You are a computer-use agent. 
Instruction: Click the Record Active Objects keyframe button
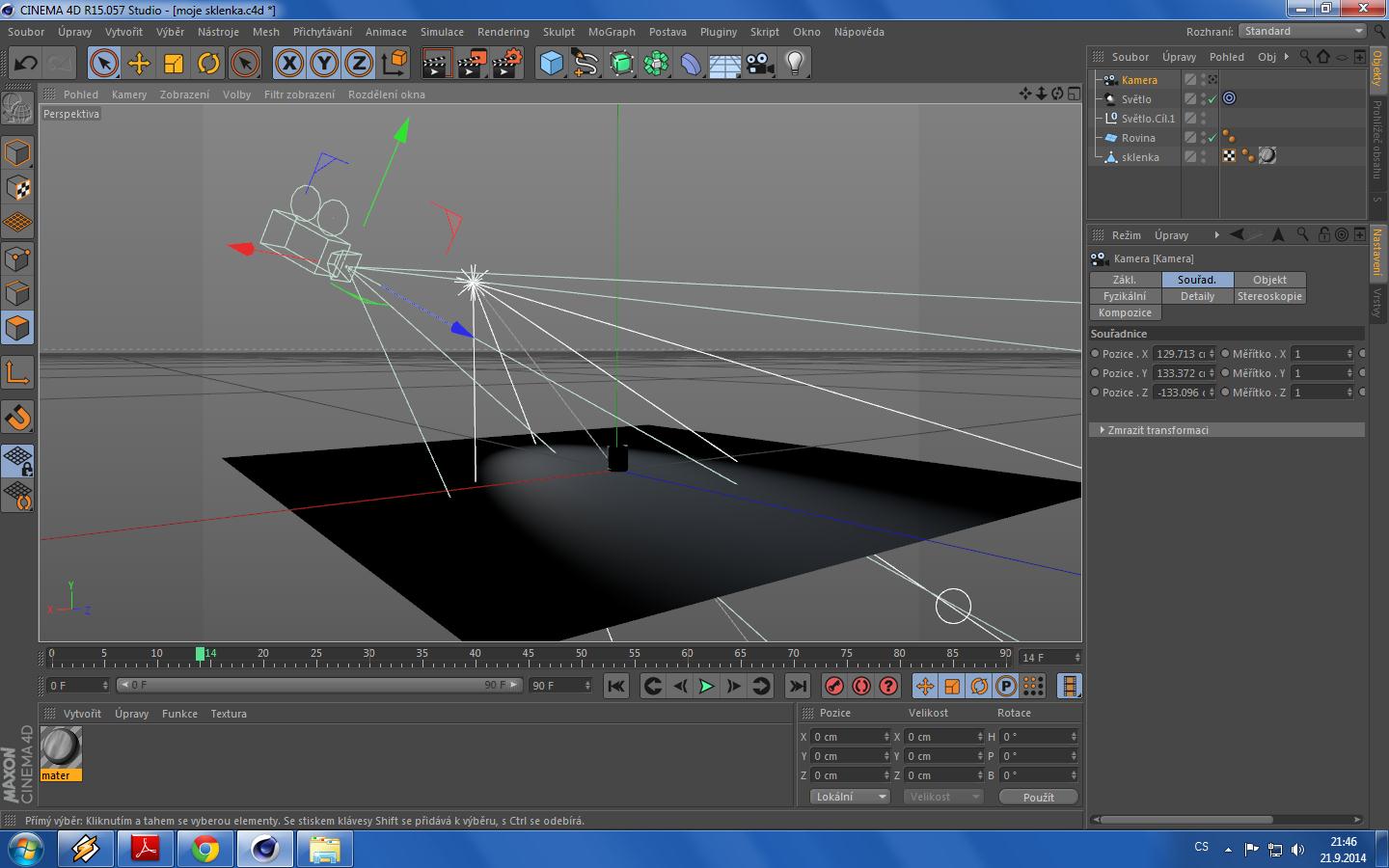coord(834,686)
